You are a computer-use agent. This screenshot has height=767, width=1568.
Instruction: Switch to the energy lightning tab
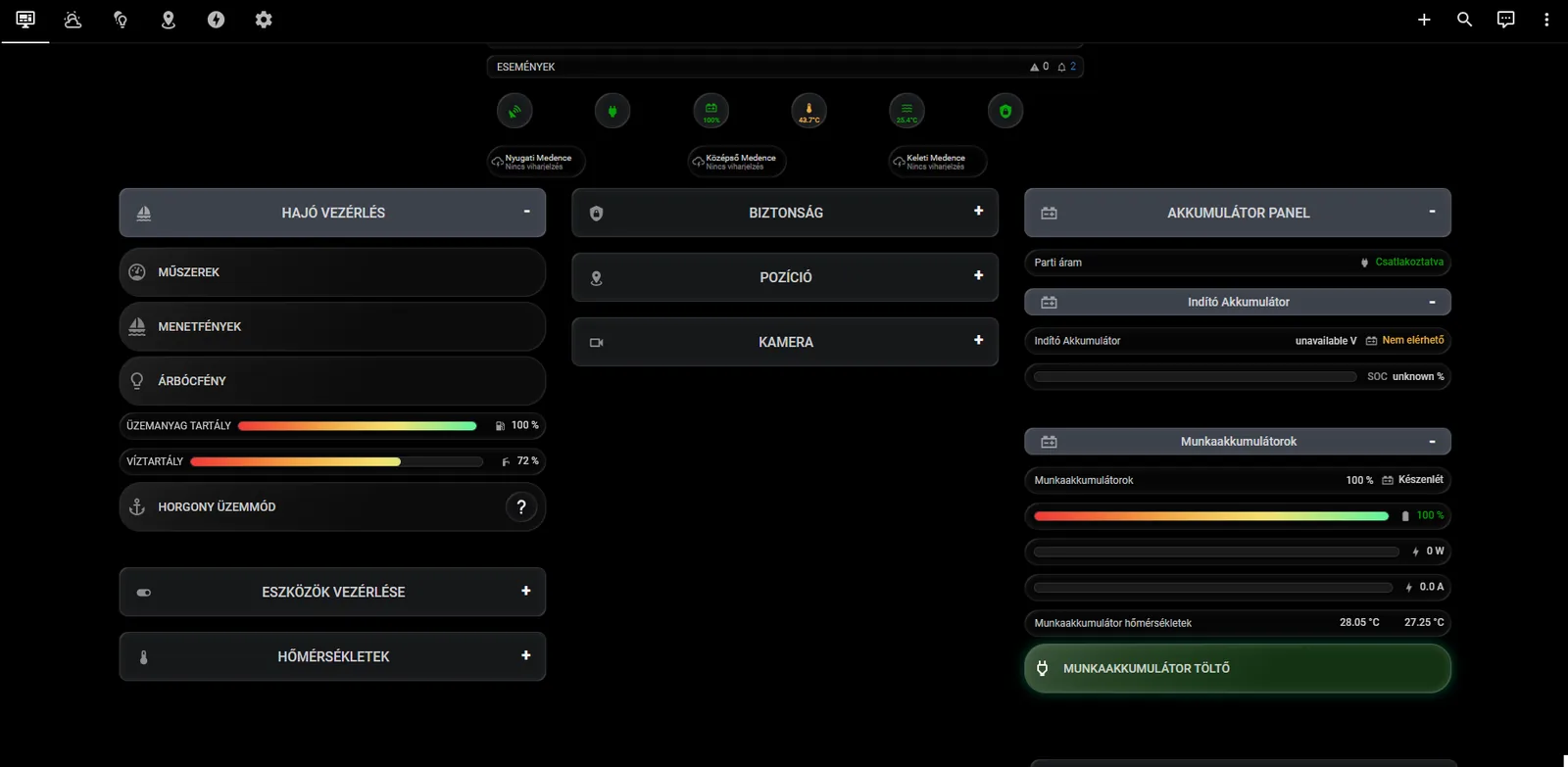pos(216,20)
